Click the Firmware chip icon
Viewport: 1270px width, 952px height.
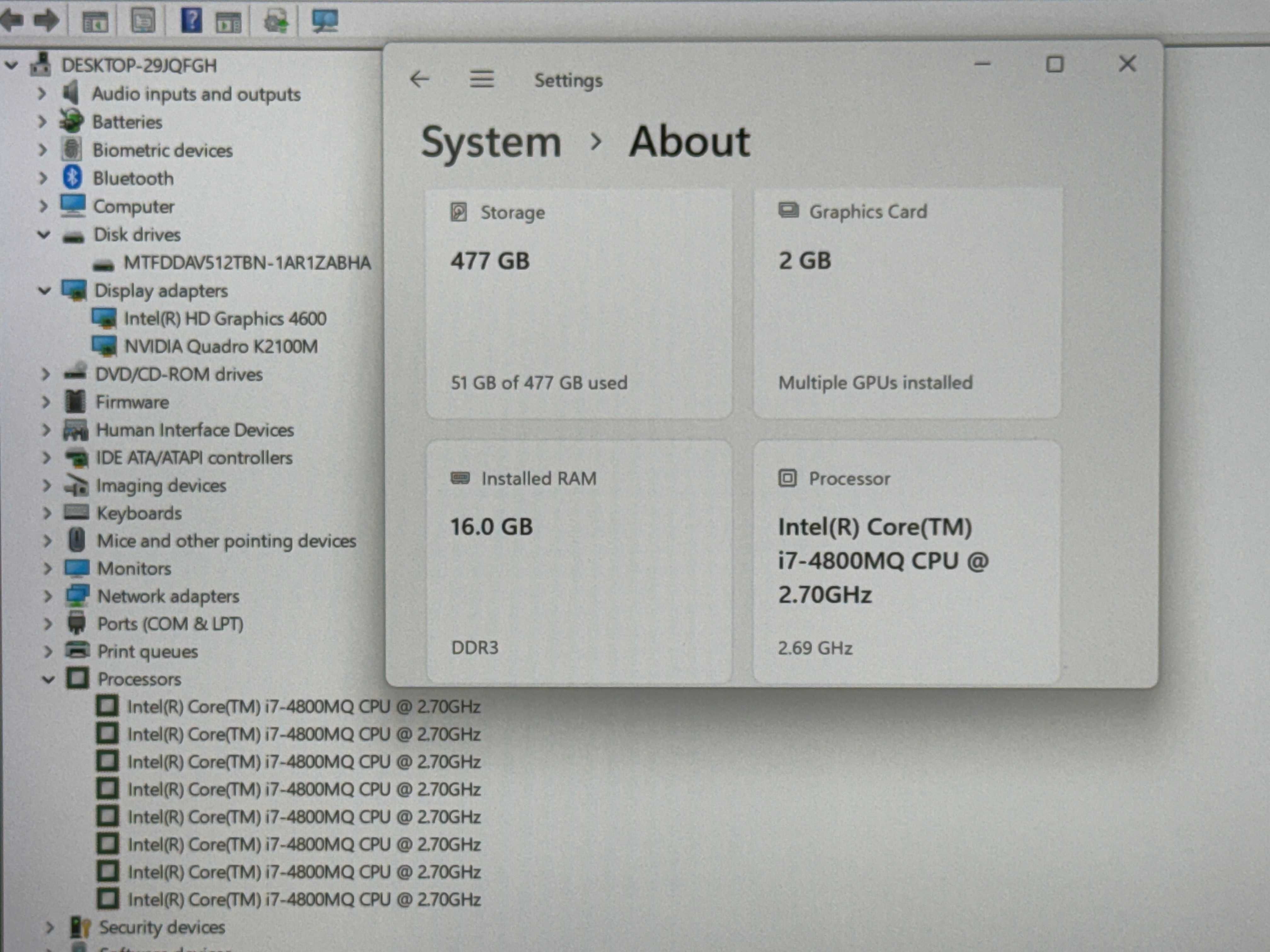[x=75, y=402]
